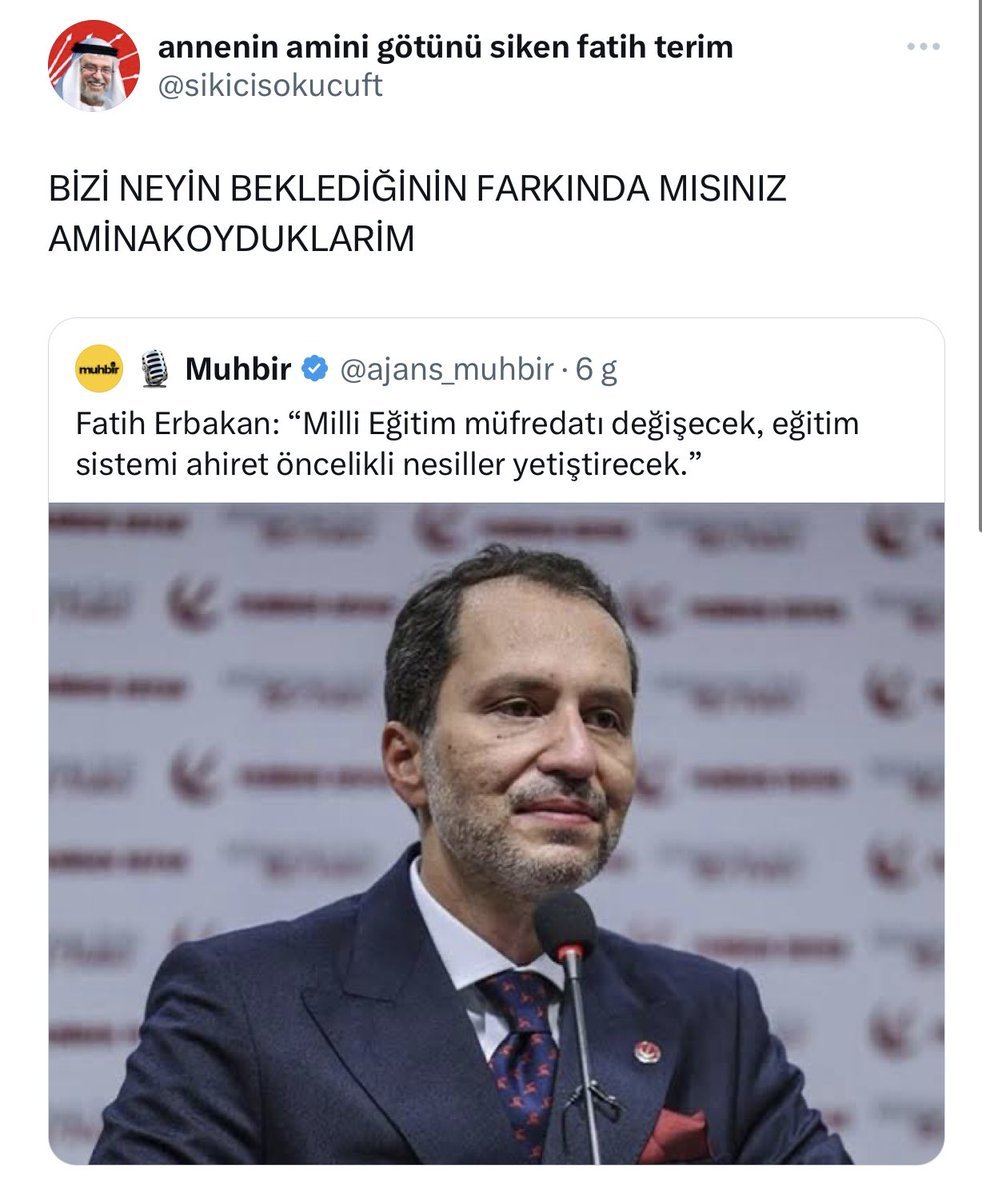Click the blue verified checkmark badge
Screen dimensions: 982x1200
314,370
